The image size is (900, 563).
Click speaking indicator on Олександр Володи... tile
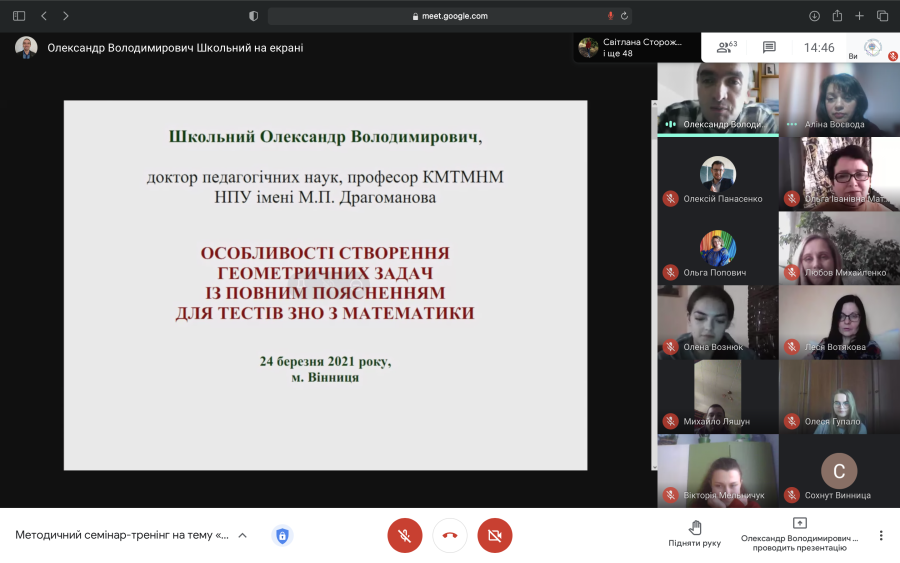[670, 124]
